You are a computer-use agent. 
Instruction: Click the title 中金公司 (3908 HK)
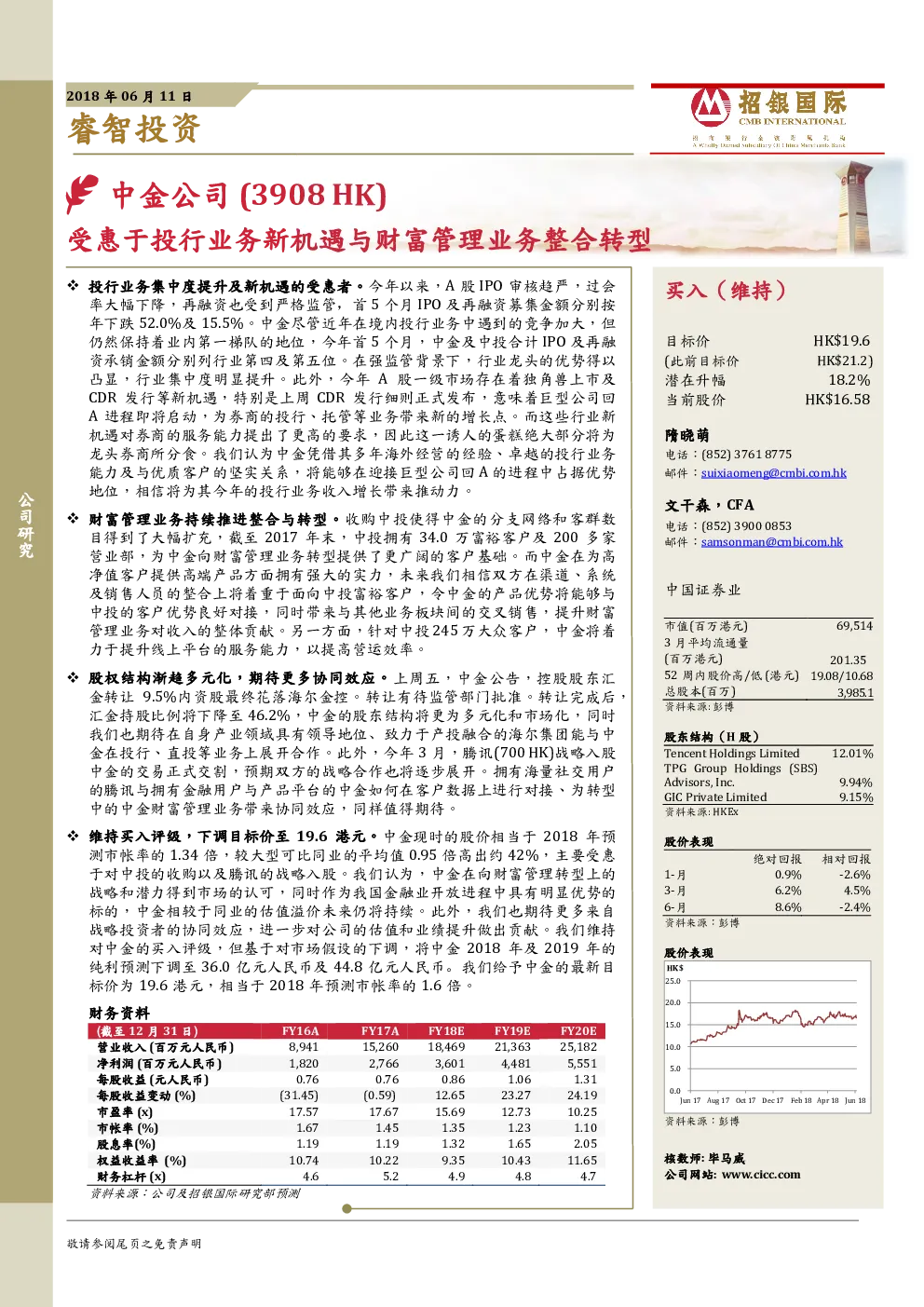click(x=249, y=195)
